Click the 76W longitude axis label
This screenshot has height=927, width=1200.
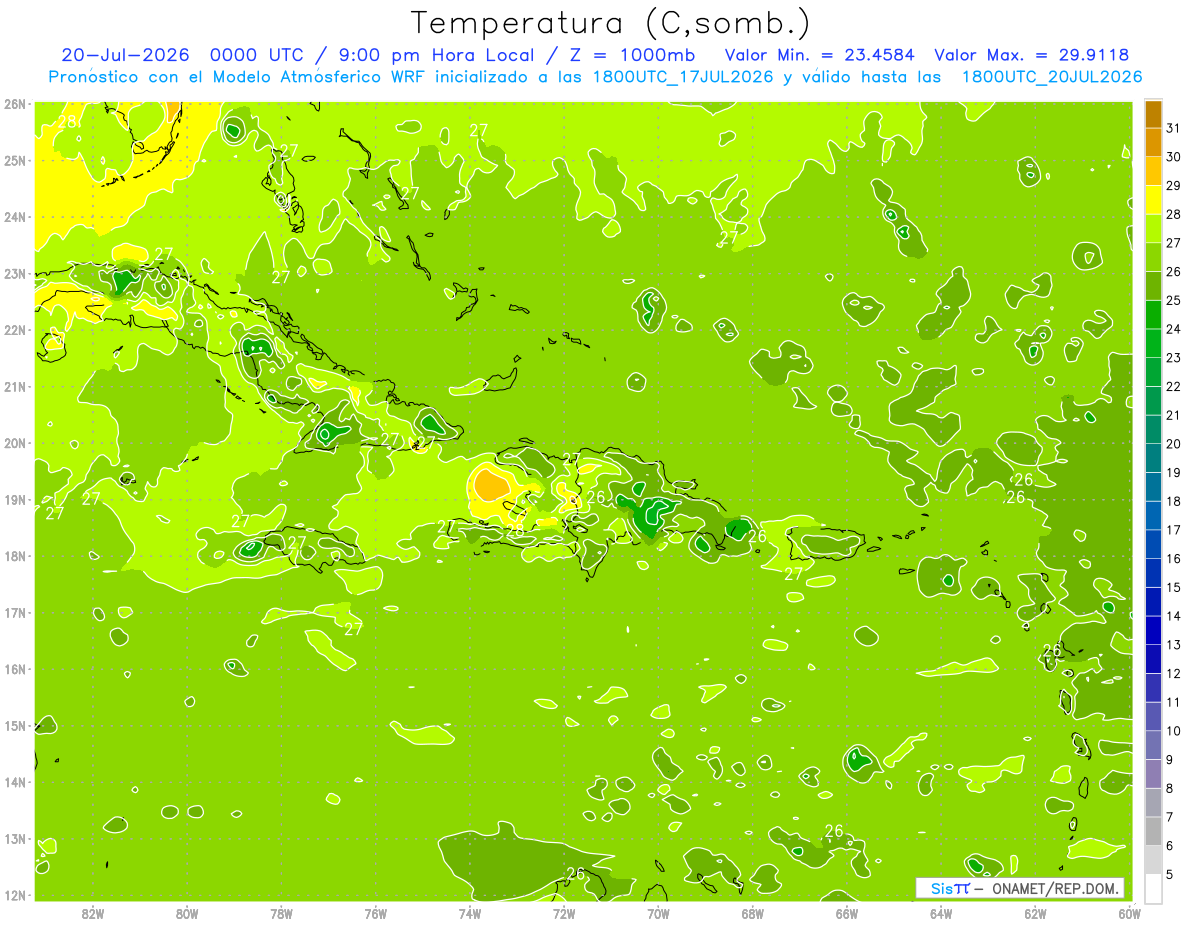[x=375, y=913]
